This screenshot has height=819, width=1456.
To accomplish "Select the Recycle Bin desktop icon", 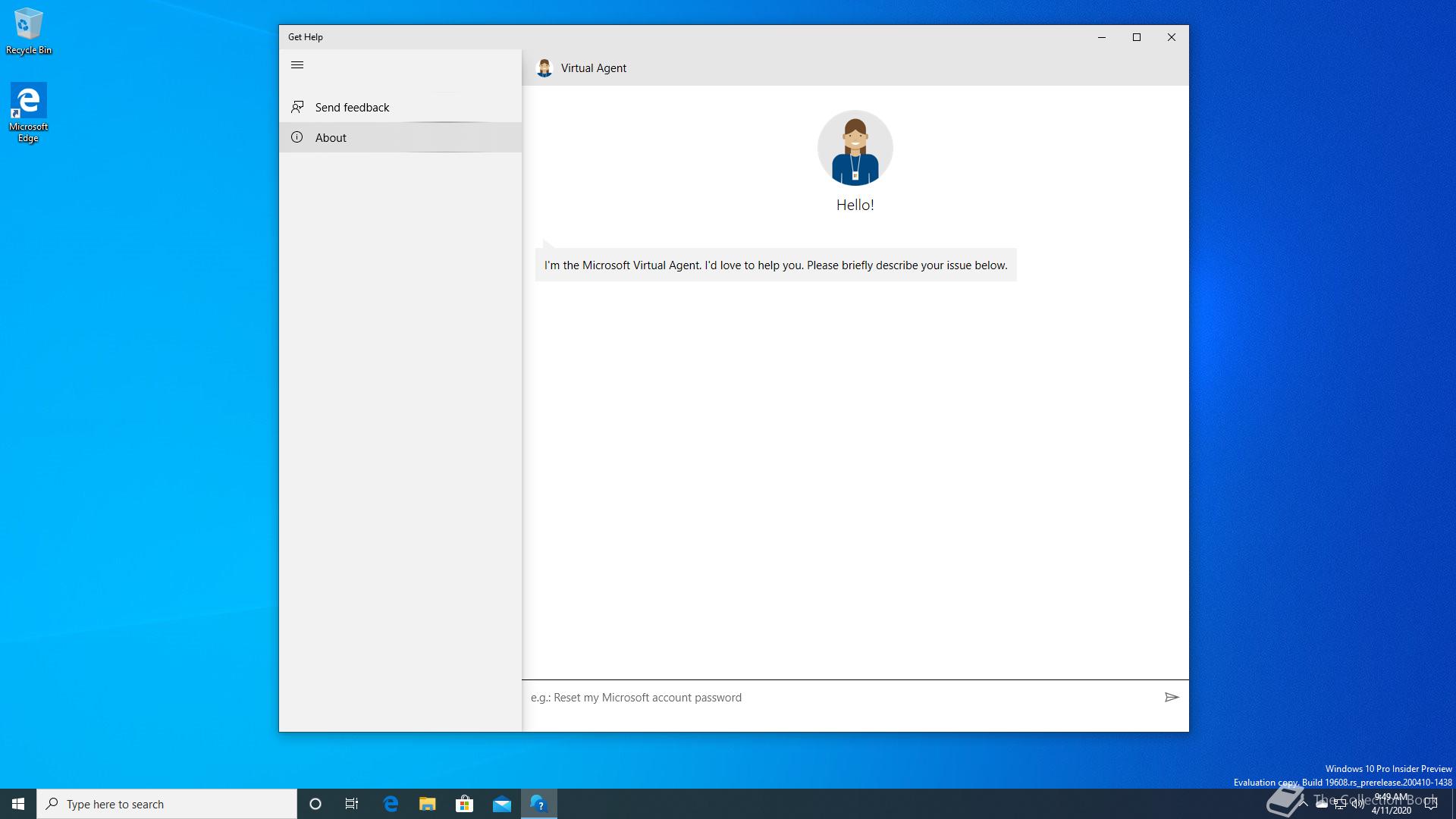I will (29, 31).
